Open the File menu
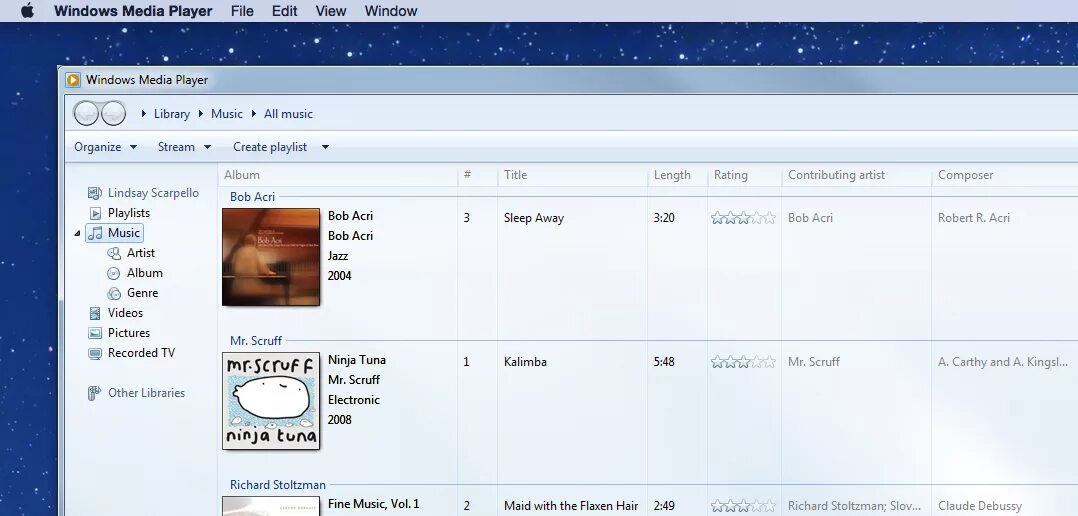The height and width of the screenshot is (516, 1078). (x=242, y=11)
